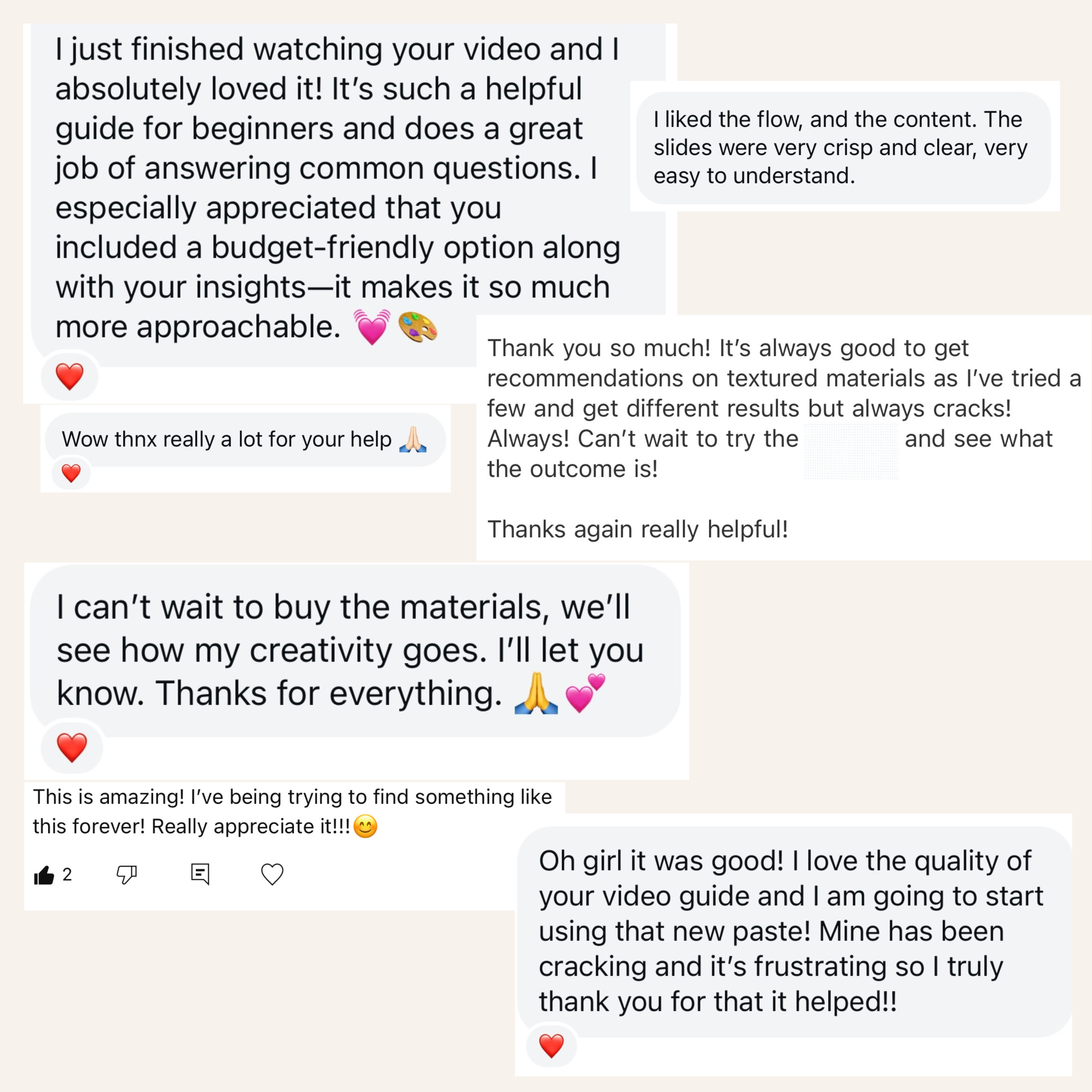Click praying hands emoji in "Wow thnx" message
Viewport: 1092px width, 1092px height.
[x=413, y=439]
